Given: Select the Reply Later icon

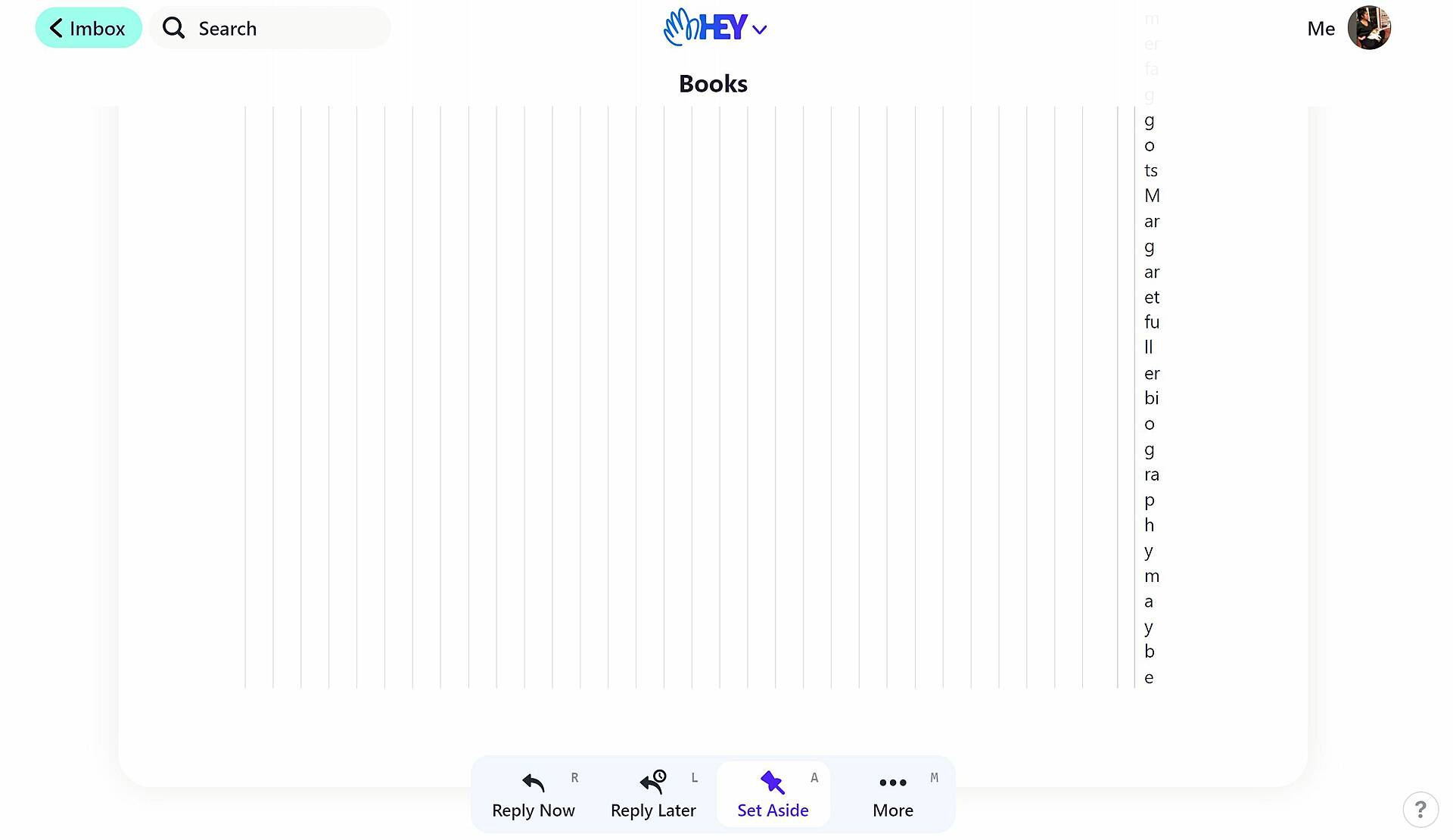Looking at the screenshot, I should 652,783.
